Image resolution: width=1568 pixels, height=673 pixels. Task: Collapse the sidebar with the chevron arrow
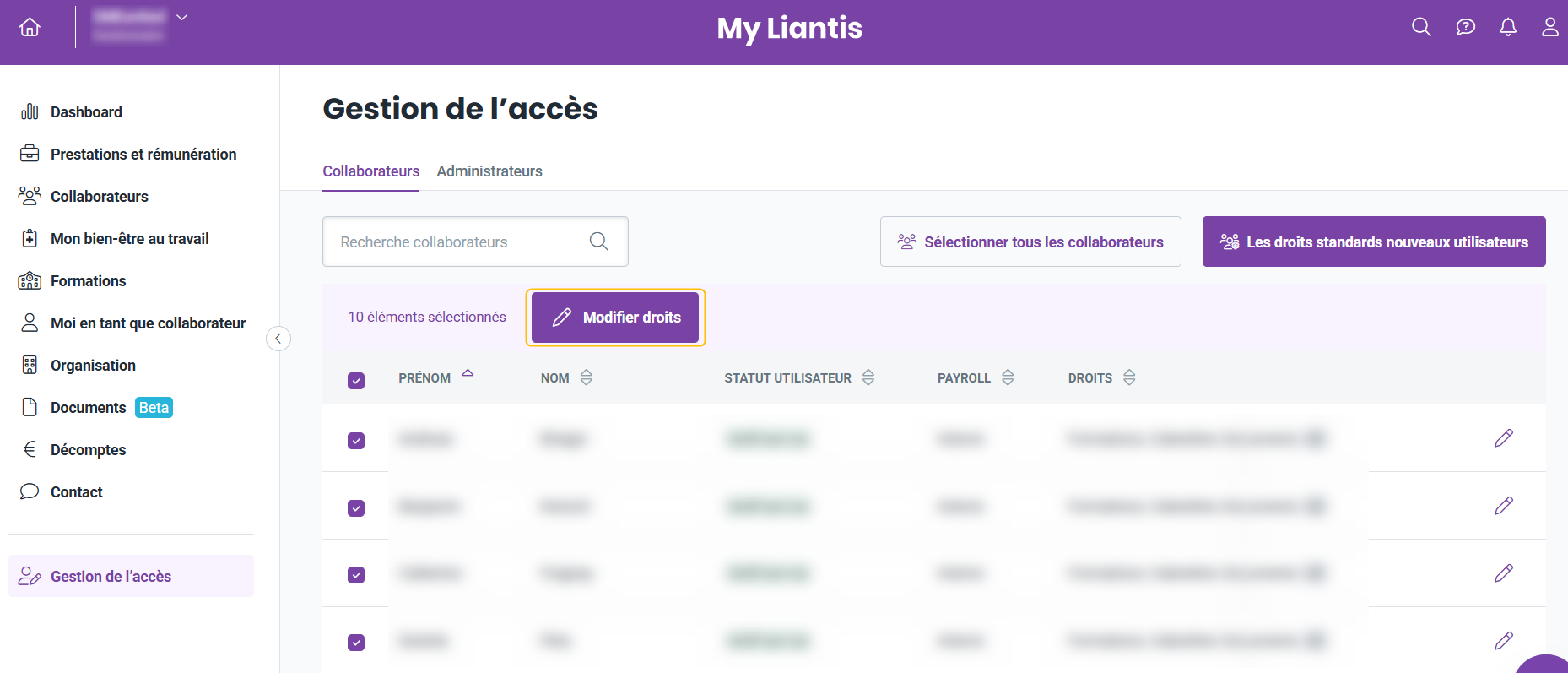278,339
